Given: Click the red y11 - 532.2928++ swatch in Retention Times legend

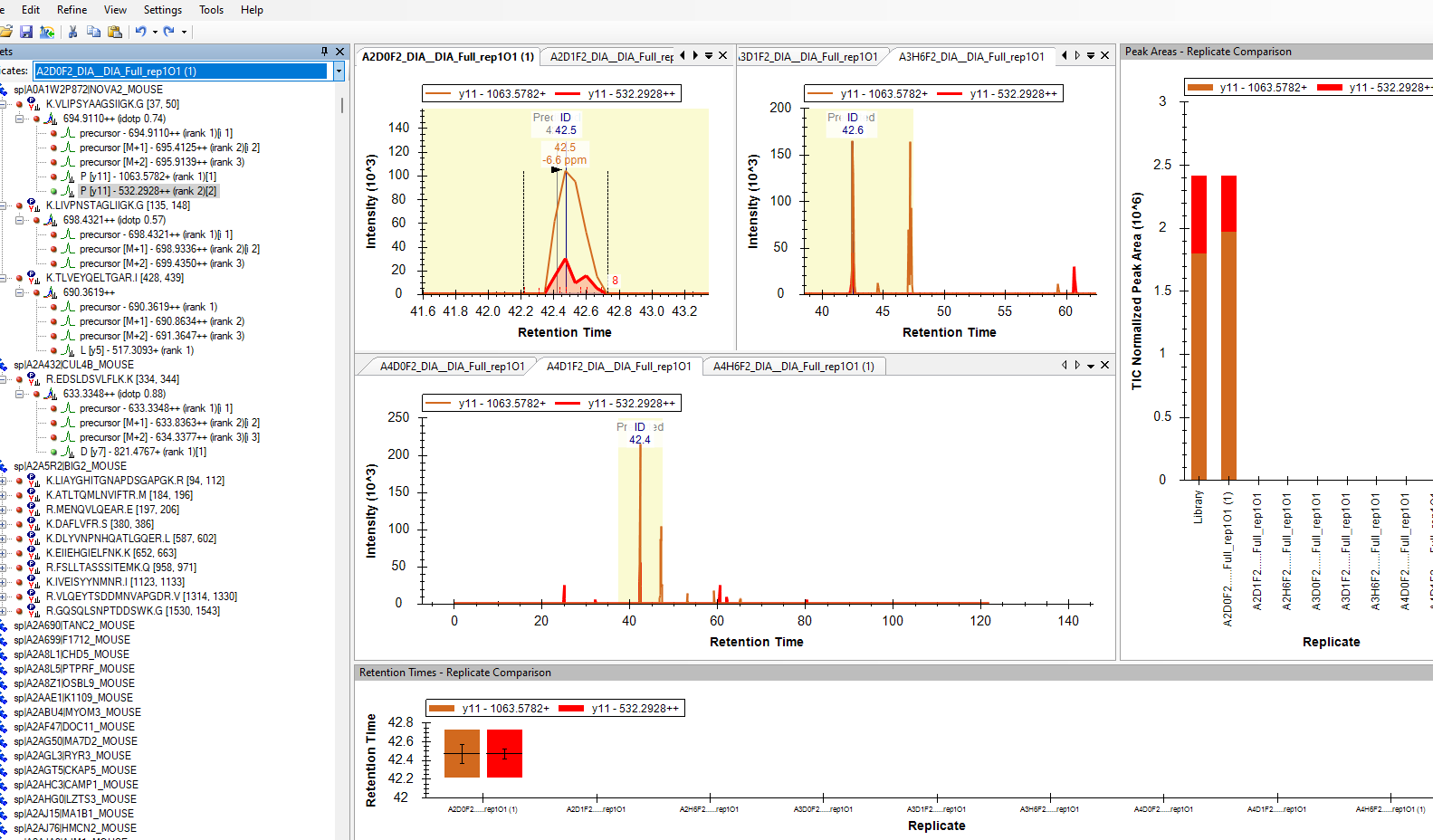Looking at the screenshot, I should [x=571, y=709].
